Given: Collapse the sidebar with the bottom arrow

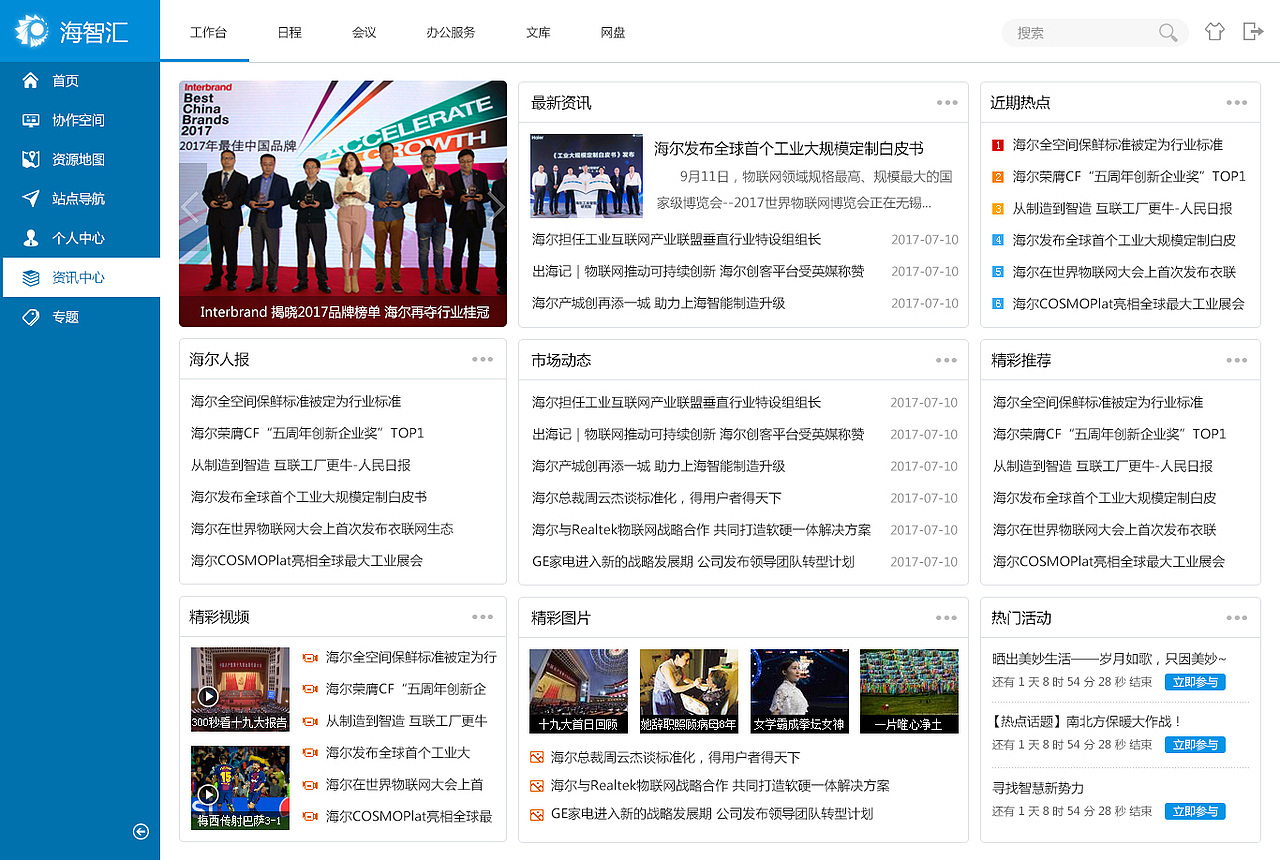Looking at the screenshot, I should (x=140, y=831).
